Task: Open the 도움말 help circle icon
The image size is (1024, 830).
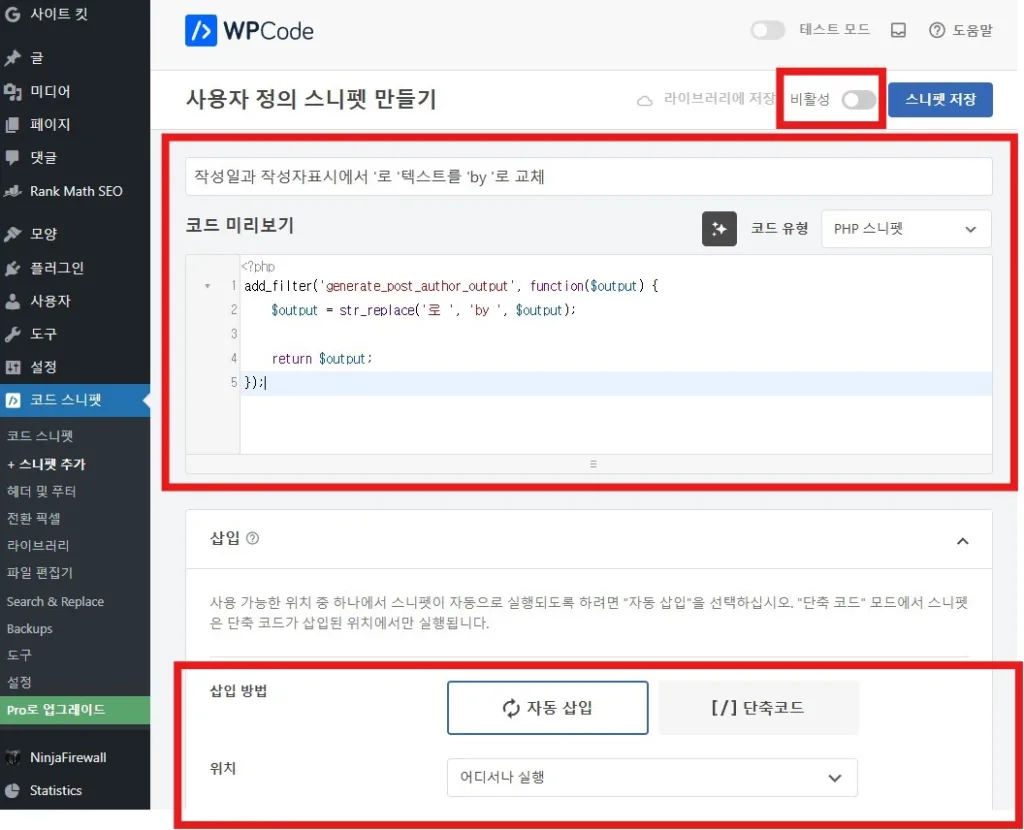Action: tap(937, 30)
